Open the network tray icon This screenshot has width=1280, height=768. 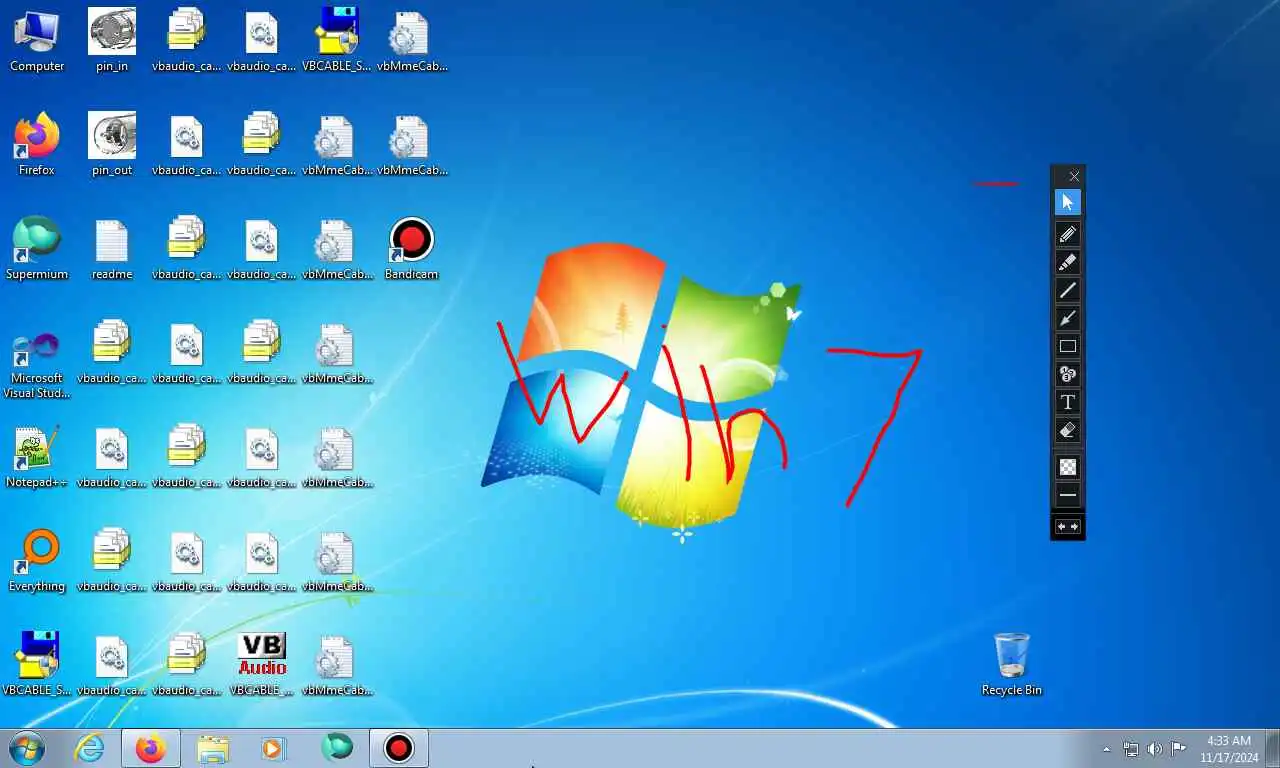(x=1131, y=749)
